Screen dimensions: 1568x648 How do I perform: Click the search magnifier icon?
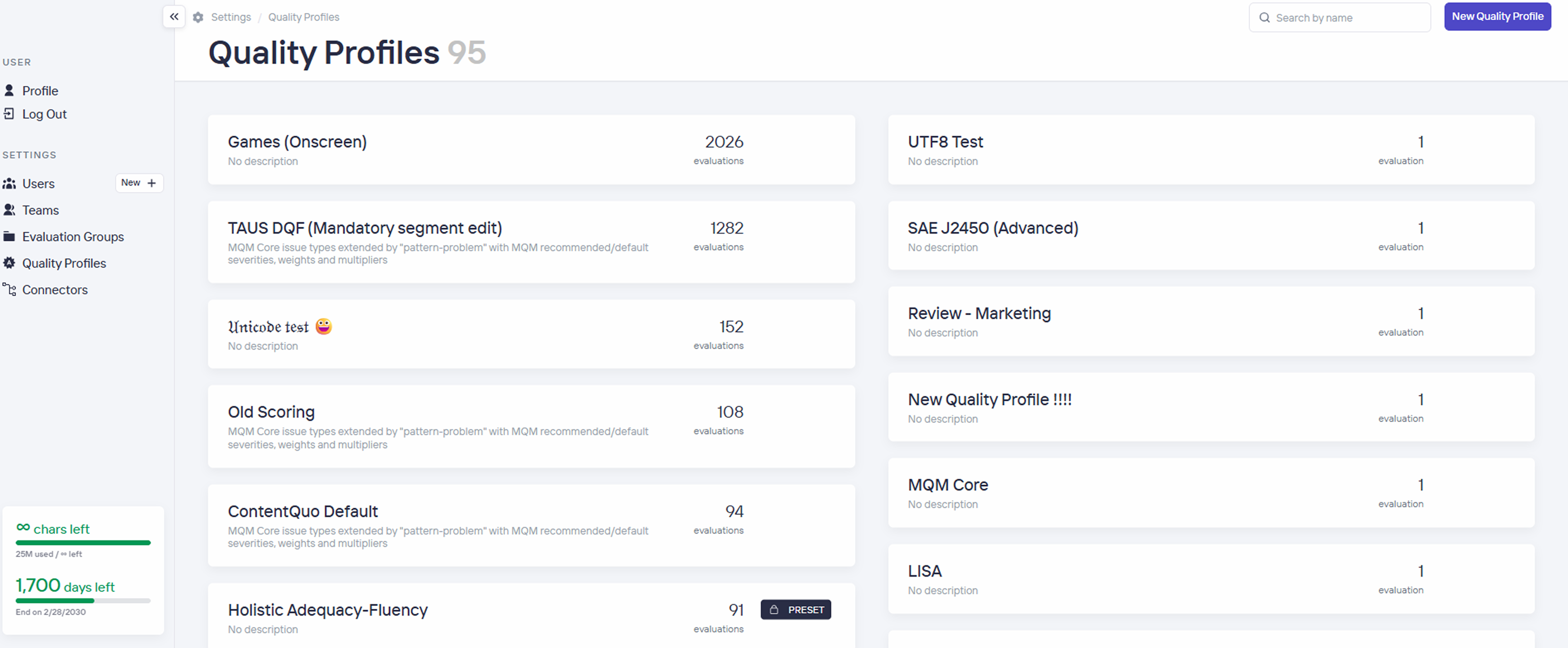[1264, 18]
